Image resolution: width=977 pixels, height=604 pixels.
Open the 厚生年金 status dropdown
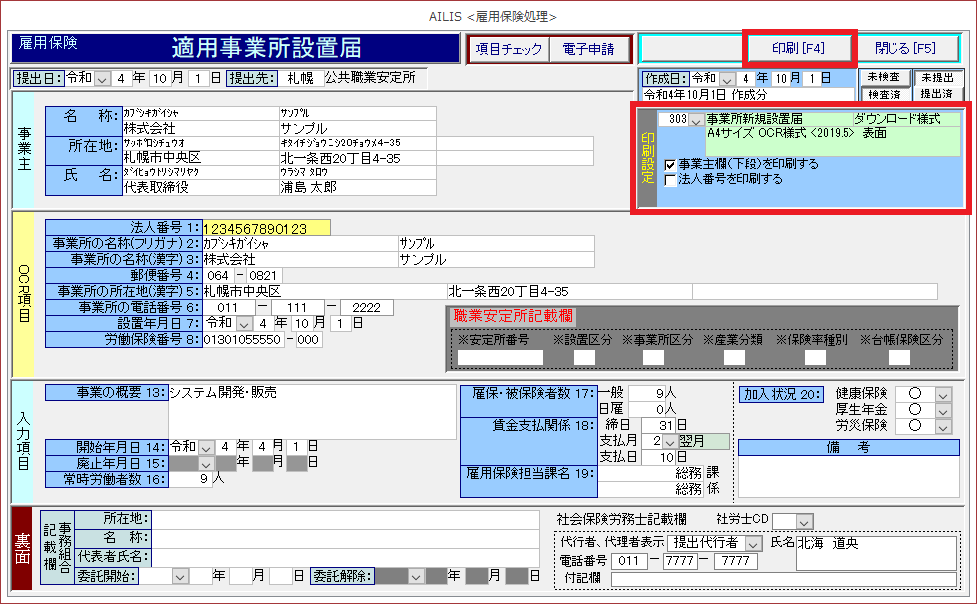(942, 410)
